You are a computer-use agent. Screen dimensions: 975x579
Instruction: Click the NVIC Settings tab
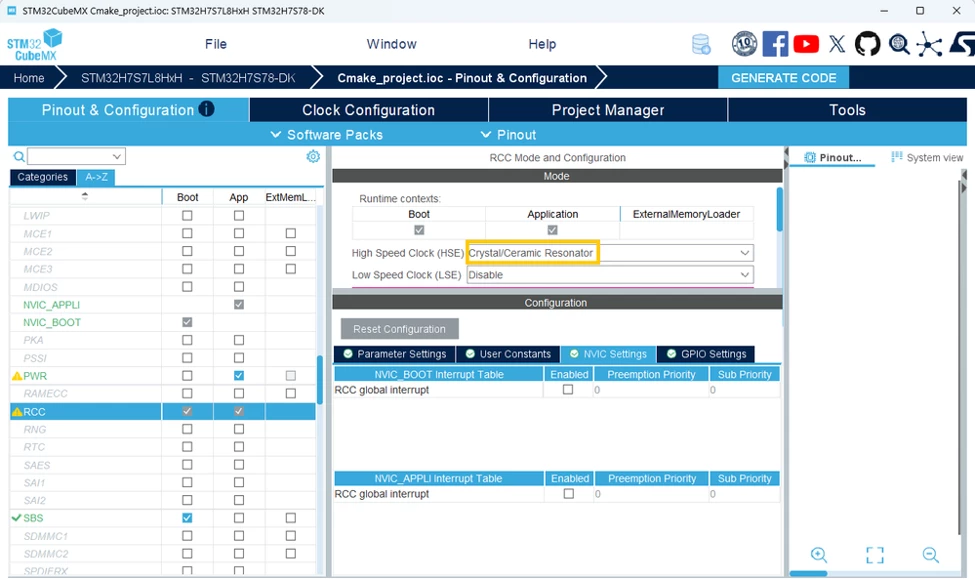coord(608,354)
